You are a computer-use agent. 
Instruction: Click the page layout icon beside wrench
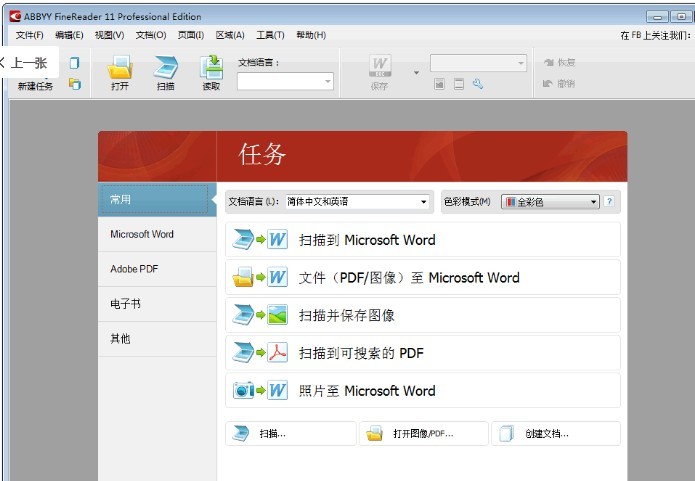459,83
